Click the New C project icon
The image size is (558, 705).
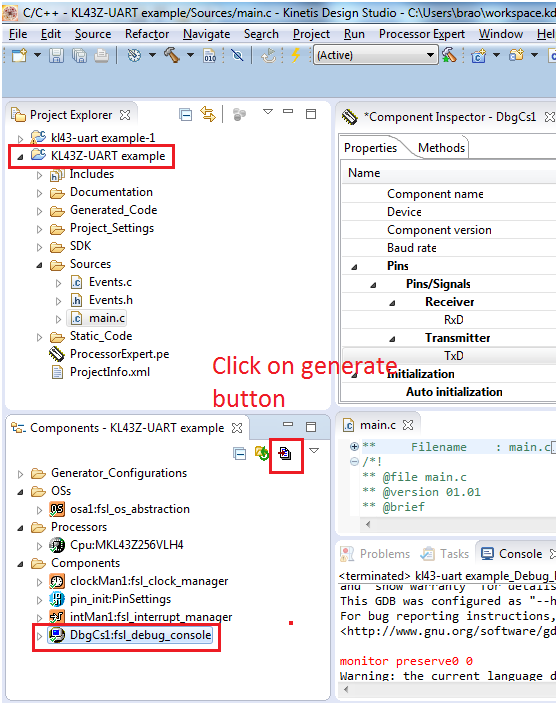click(x=478, y=55)
